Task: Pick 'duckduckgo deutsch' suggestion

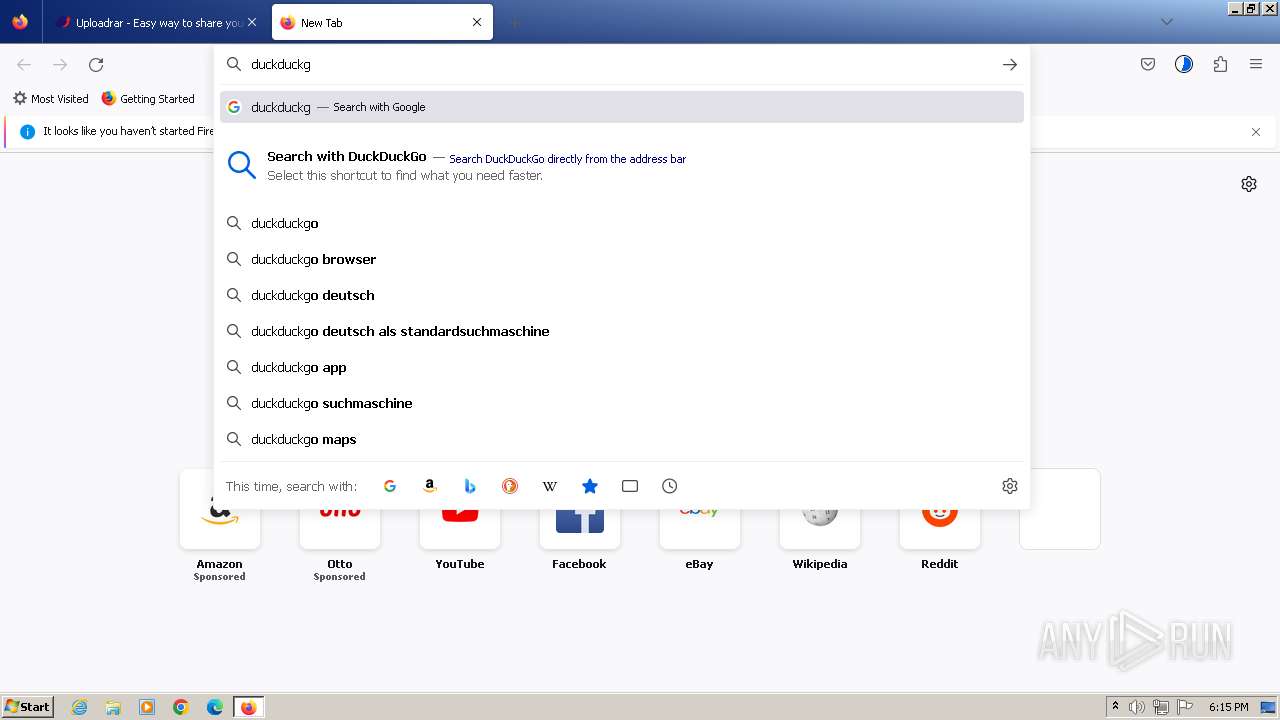Action: [x=622, y=295]
